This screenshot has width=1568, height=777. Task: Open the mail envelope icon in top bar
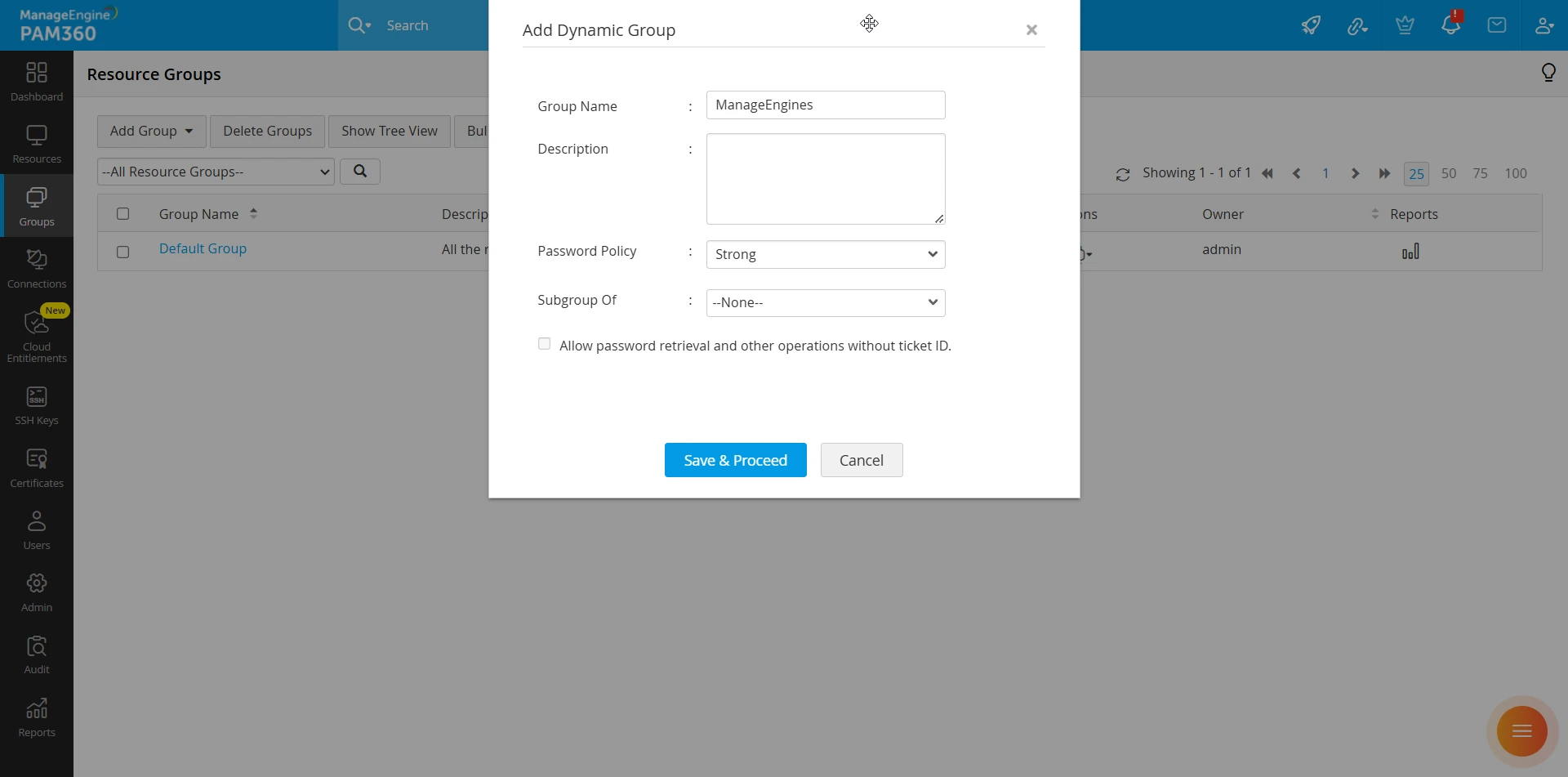pyautogui.click(x=1497, y=25)
